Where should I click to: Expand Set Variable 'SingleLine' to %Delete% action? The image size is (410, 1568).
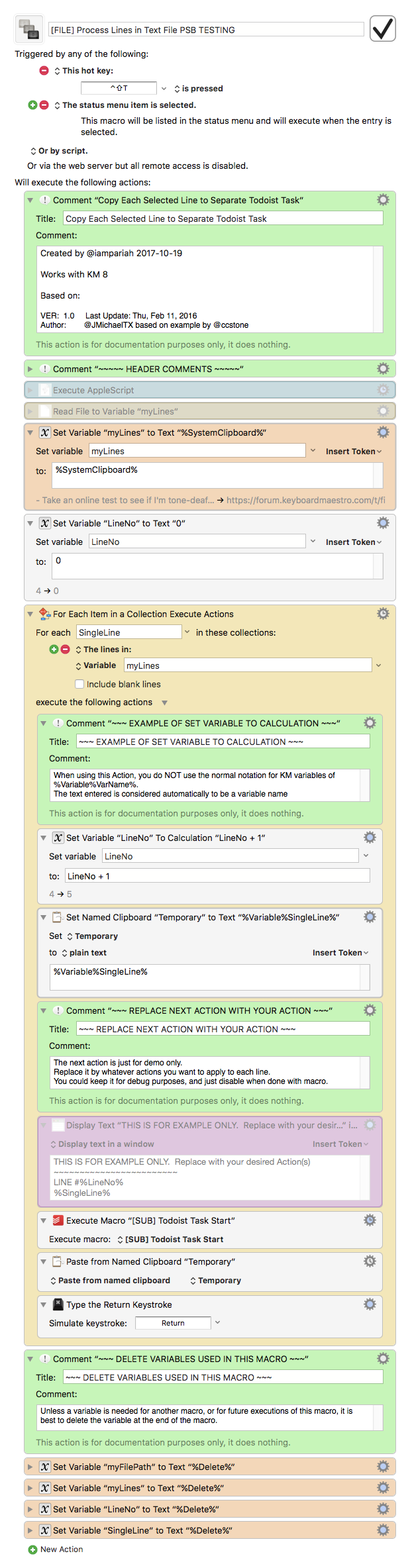tap(30, 1530)
